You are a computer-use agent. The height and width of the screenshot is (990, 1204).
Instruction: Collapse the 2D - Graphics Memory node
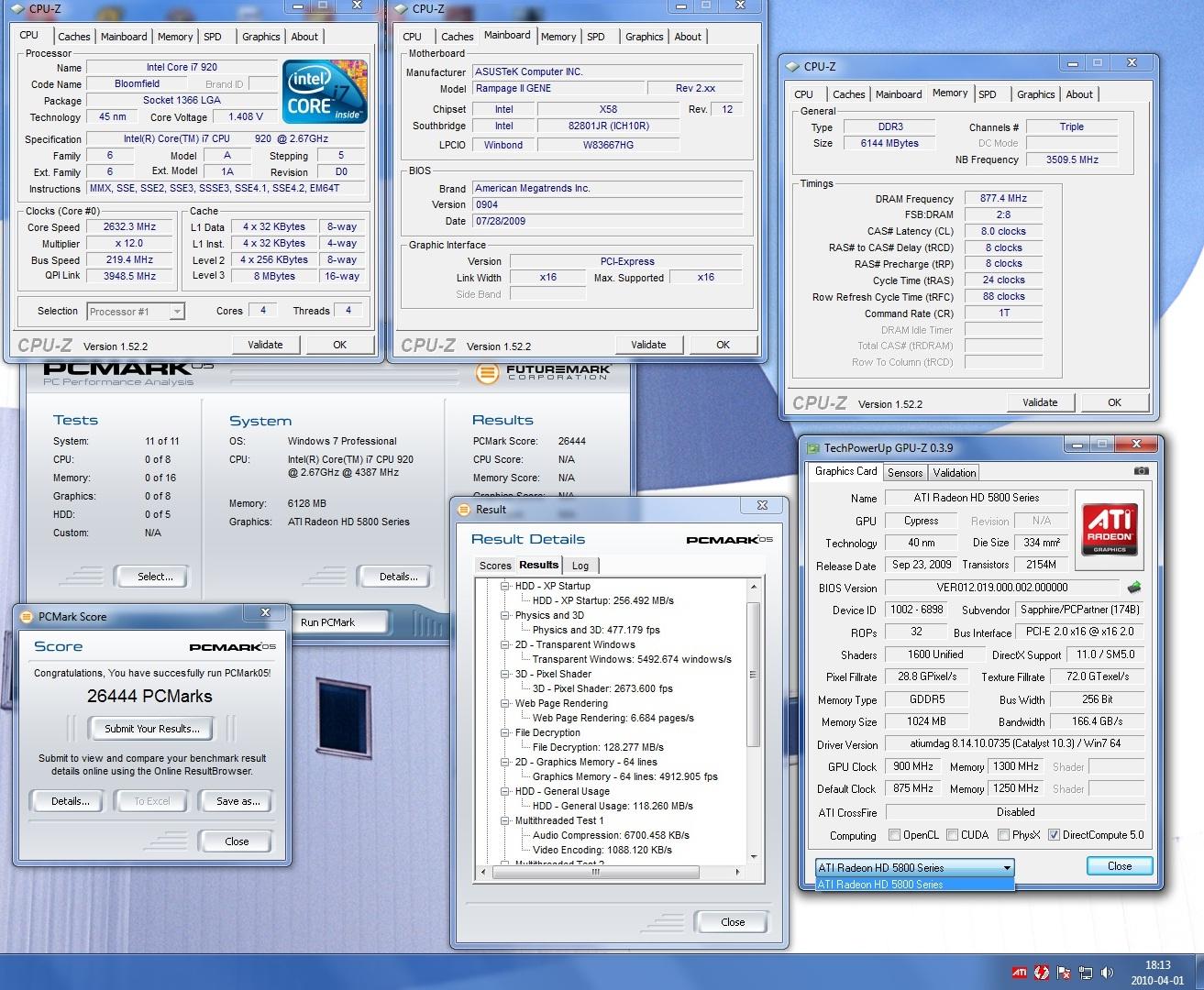pos(504,762)
